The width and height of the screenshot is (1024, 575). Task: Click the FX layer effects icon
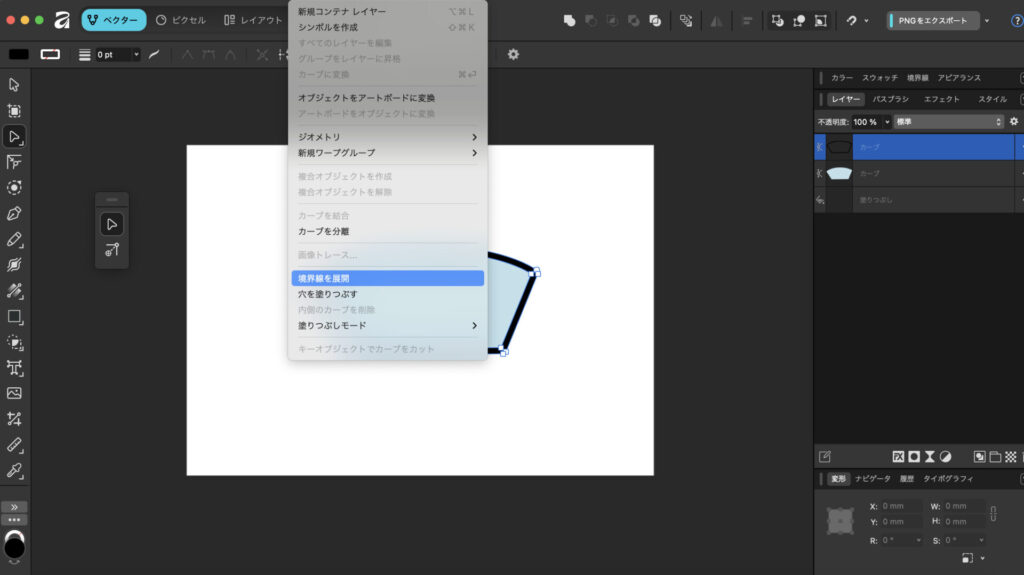898,457
